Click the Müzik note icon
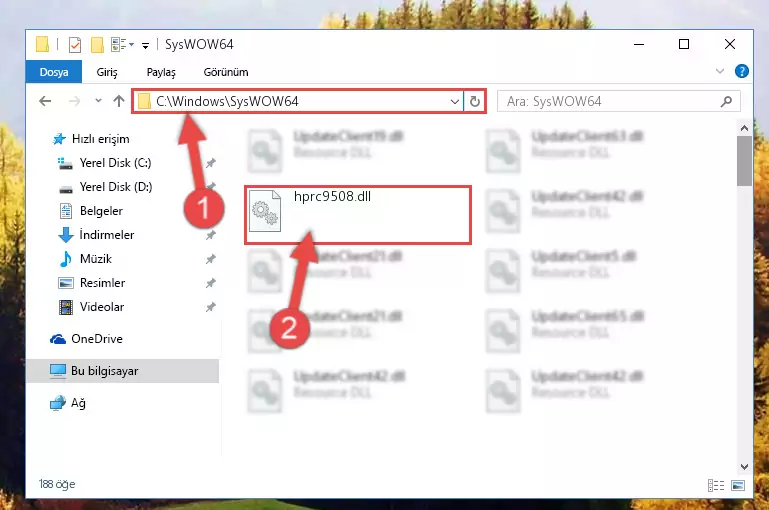 click(66, 259)
